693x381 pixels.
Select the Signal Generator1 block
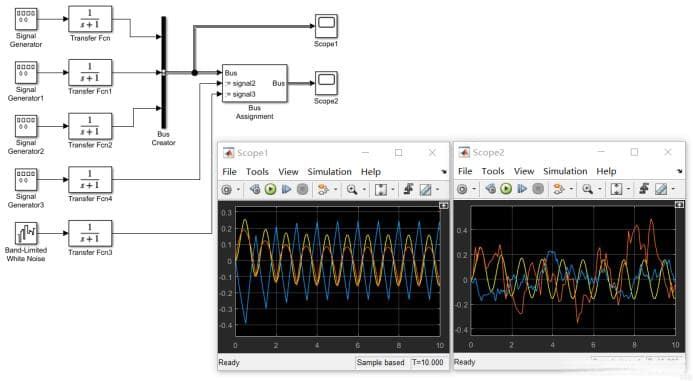pyautogui.click(x=26, y=72)
